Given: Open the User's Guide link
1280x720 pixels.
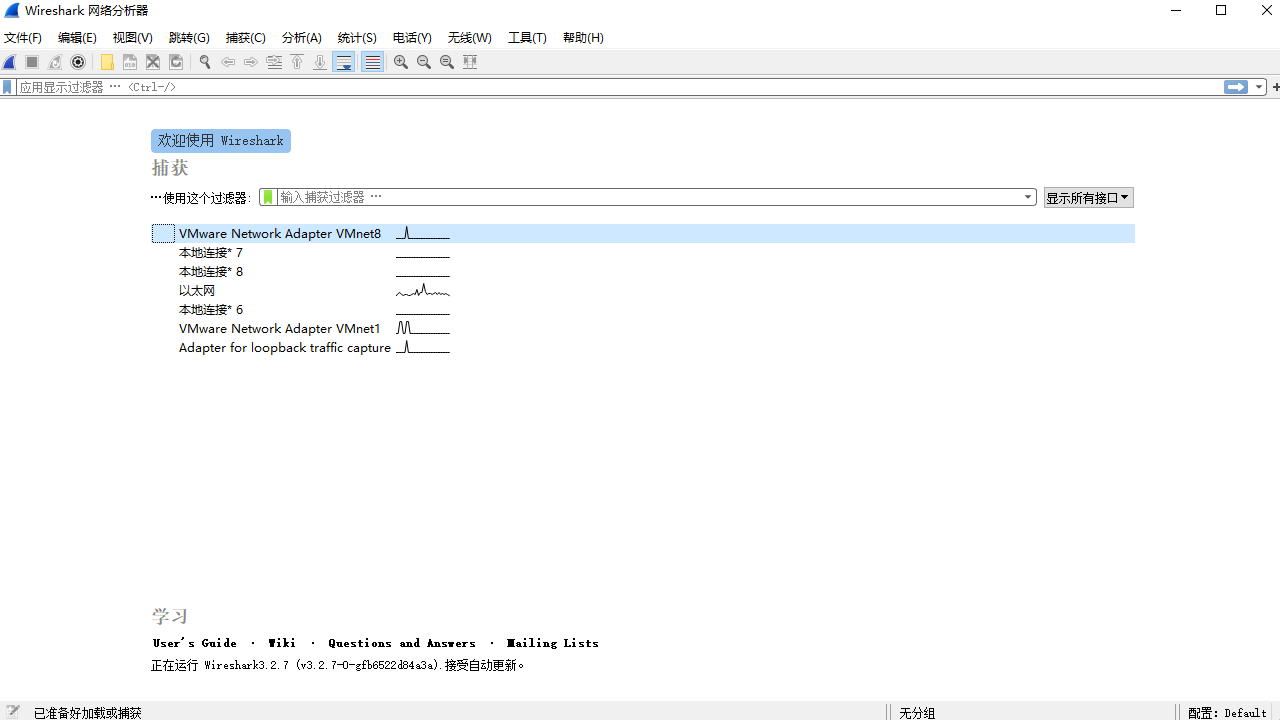Looking at the screenshot, I should [x=195, y=643].
